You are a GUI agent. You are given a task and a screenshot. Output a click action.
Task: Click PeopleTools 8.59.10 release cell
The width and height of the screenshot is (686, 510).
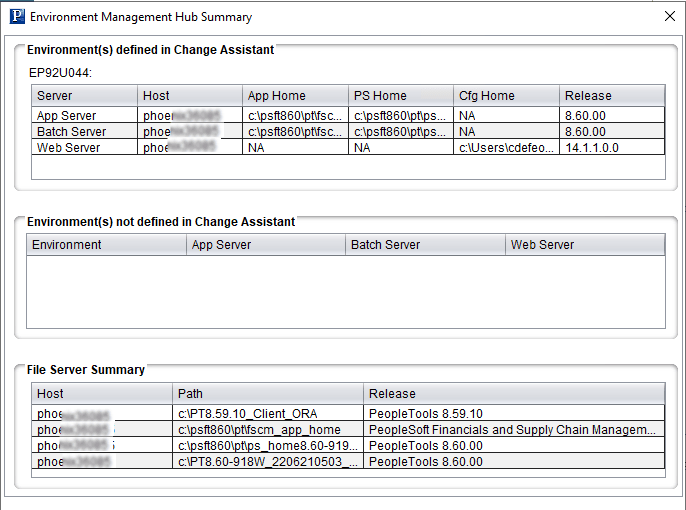click(514, 413)
